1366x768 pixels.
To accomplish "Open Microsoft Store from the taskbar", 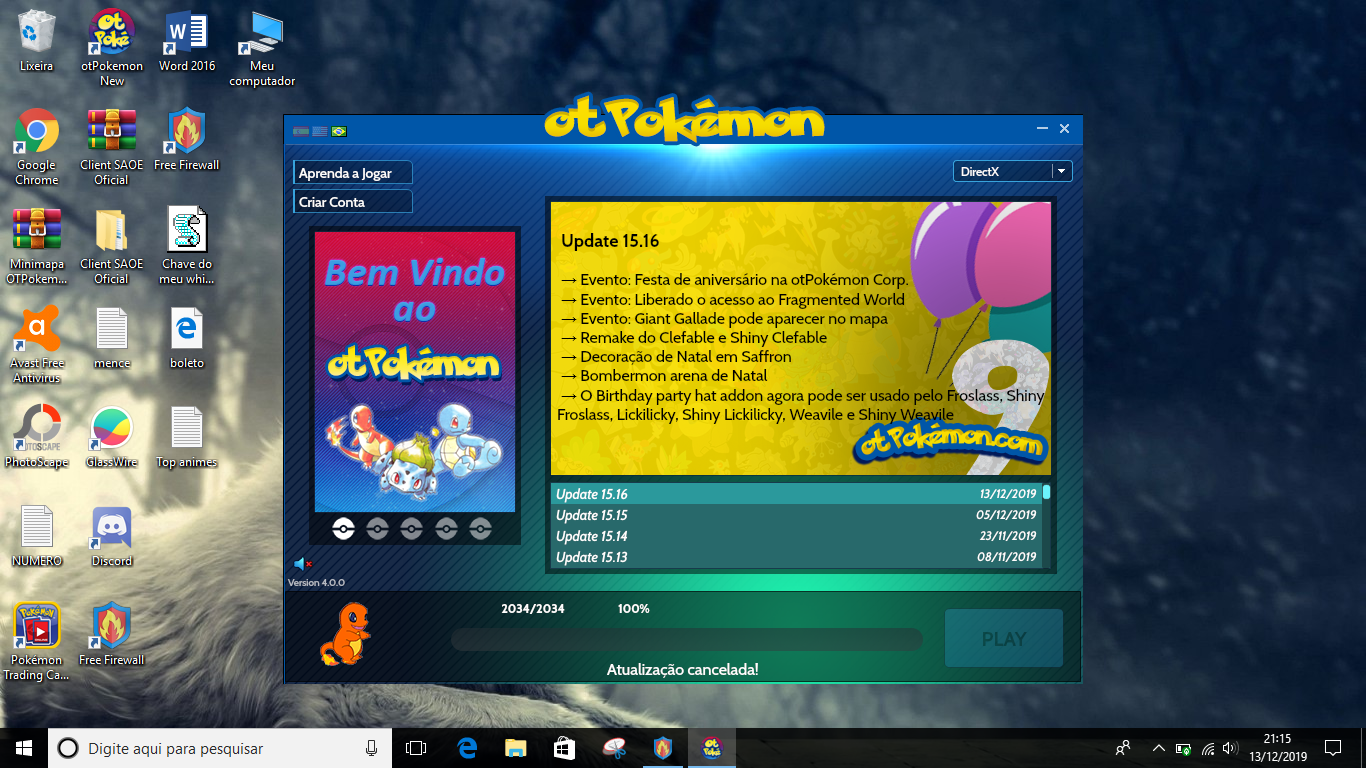I will click(564, 748).
